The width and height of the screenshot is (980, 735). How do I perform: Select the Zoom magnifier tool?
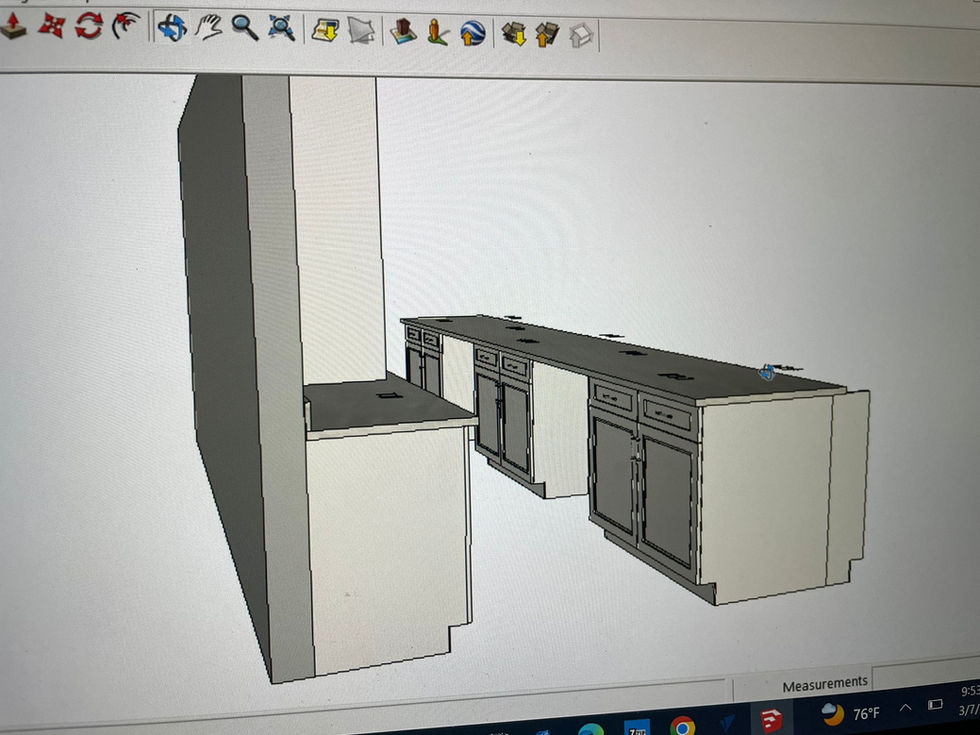click(245, 28)
